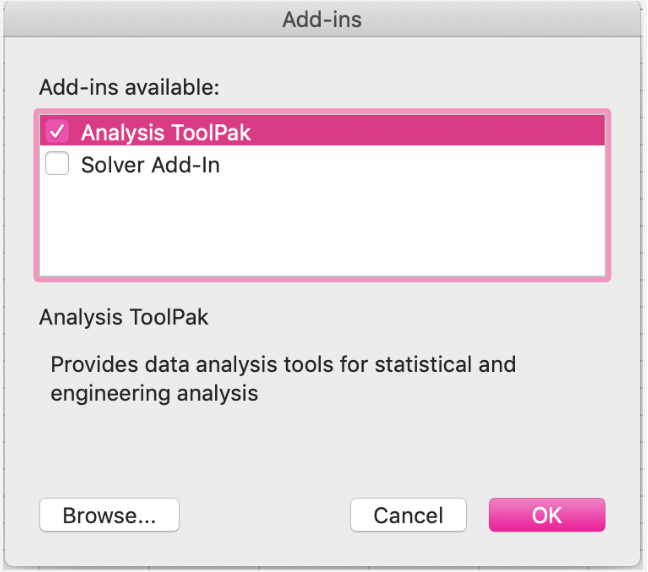Click the 'engineering analysis' line of the description

154,393
